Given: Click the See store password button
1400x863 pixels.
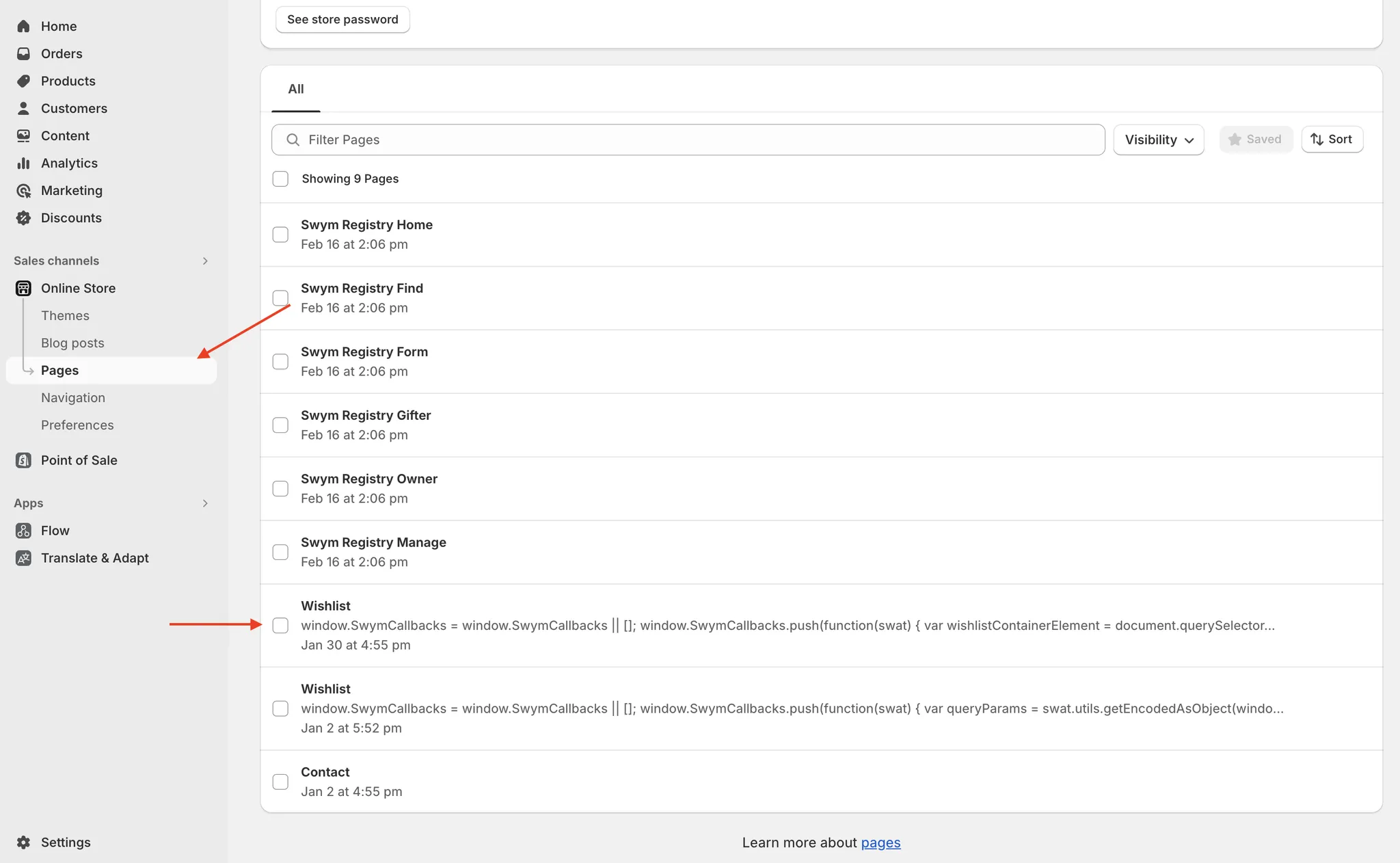Looking at the screenshot, I should [x=342, y=19].
